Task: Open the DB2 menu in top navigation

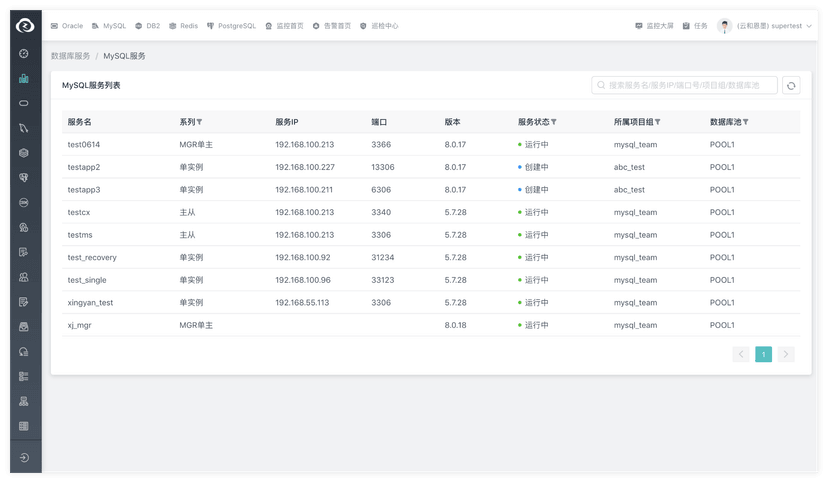Action: (x=147, y=26)
